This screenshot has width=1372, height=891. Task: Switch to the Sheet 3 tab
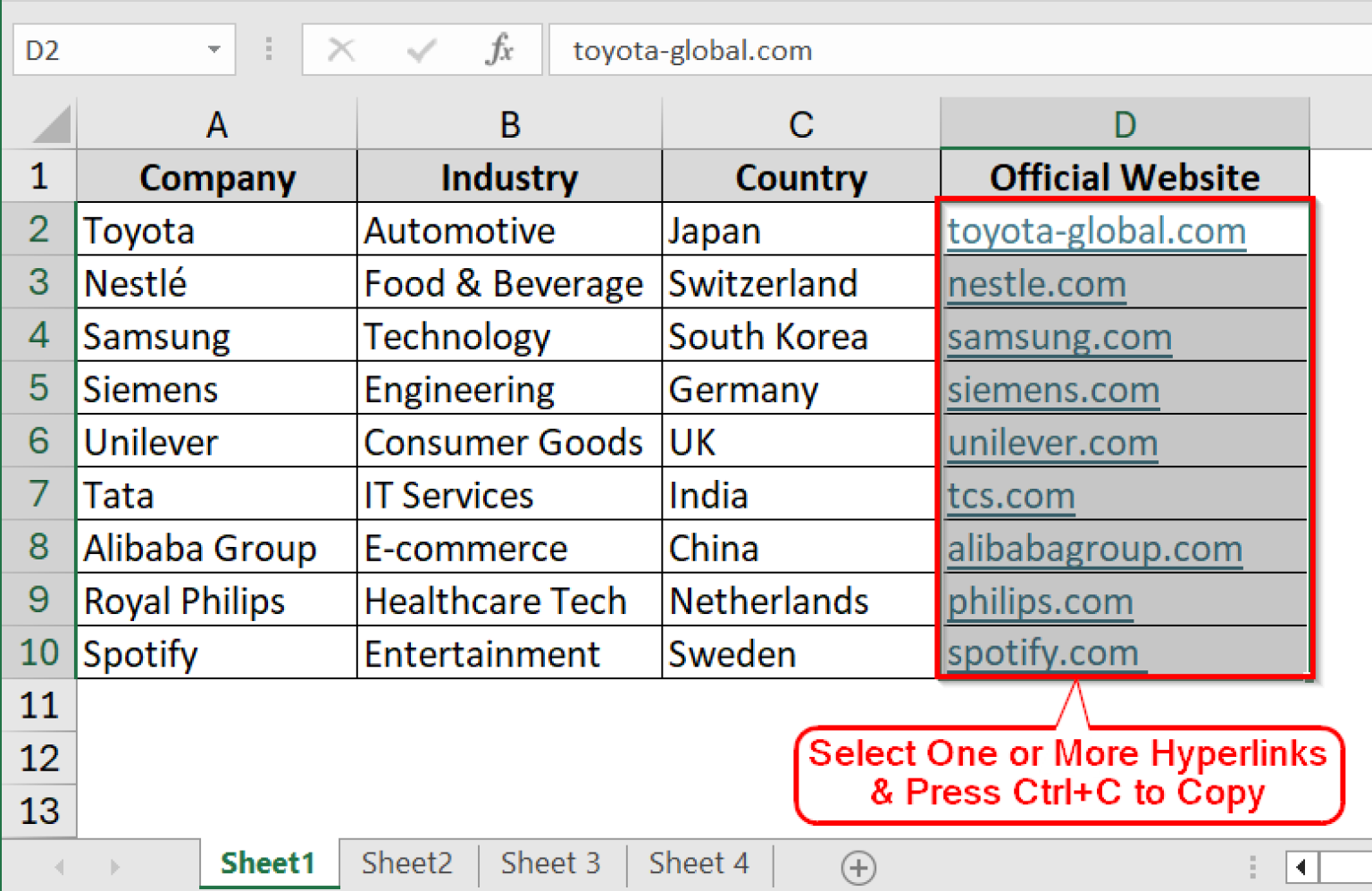click(550, 862)
